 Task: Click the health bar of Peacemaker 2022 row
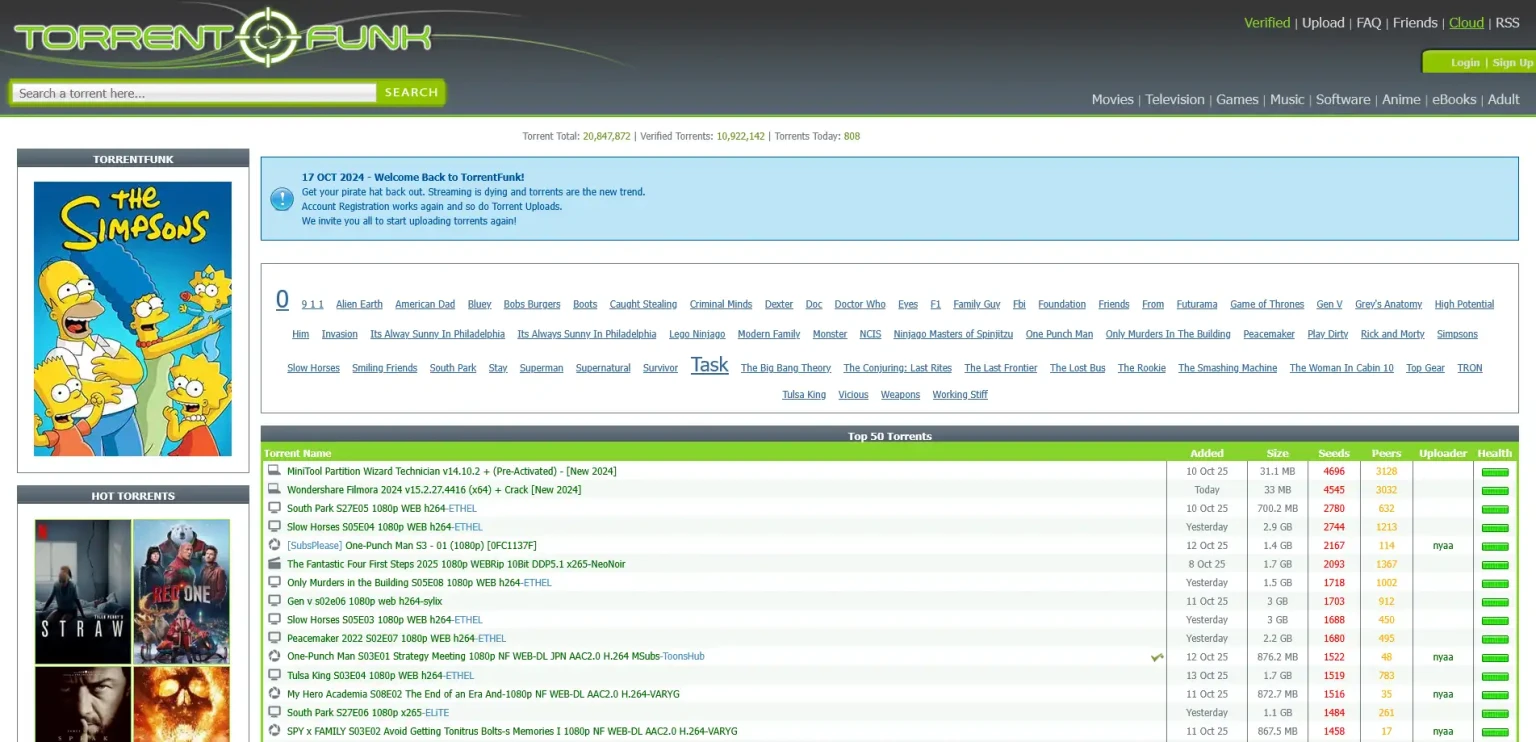[x=1495, y=639]
